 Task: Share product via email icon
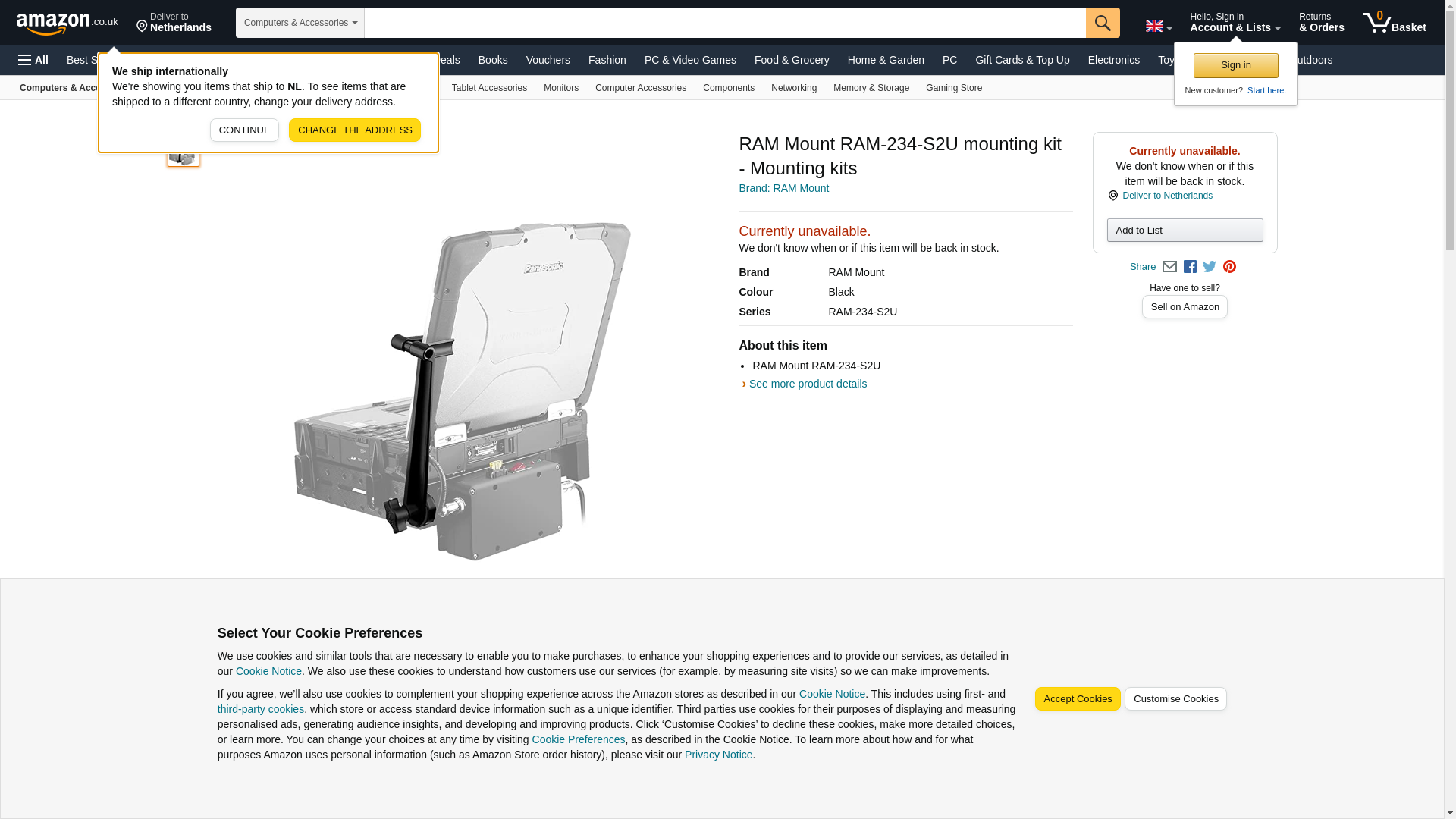pyautogui.click(x=1169, y=267)
